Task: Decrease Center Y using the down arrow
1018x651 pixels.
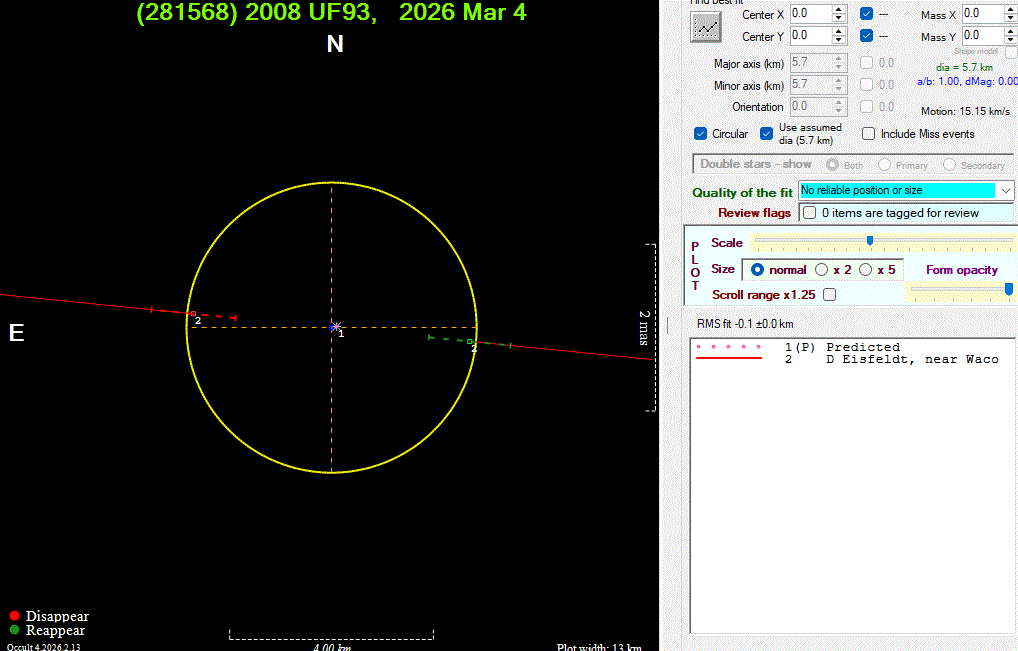Action: (x=840, y=40)
